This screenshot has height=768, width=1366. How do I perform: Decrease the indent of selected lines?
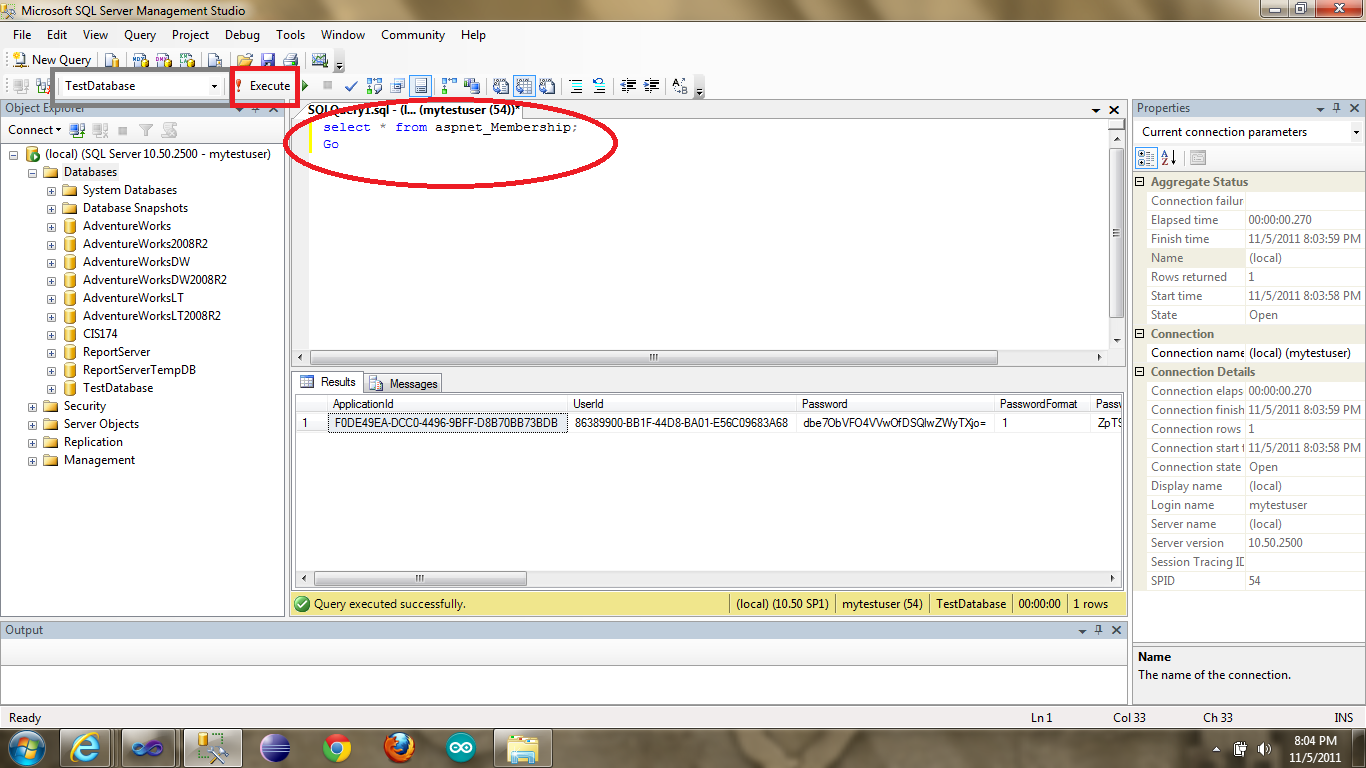point(628,86)
